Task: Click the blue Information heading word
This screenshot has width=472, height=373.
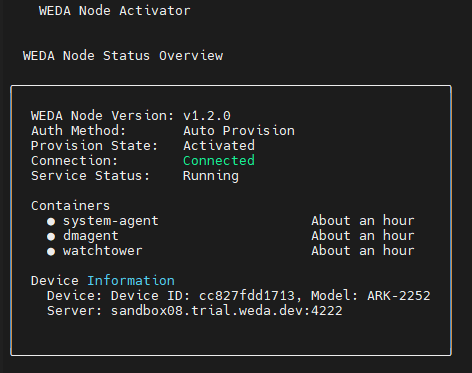Action: 131,281
